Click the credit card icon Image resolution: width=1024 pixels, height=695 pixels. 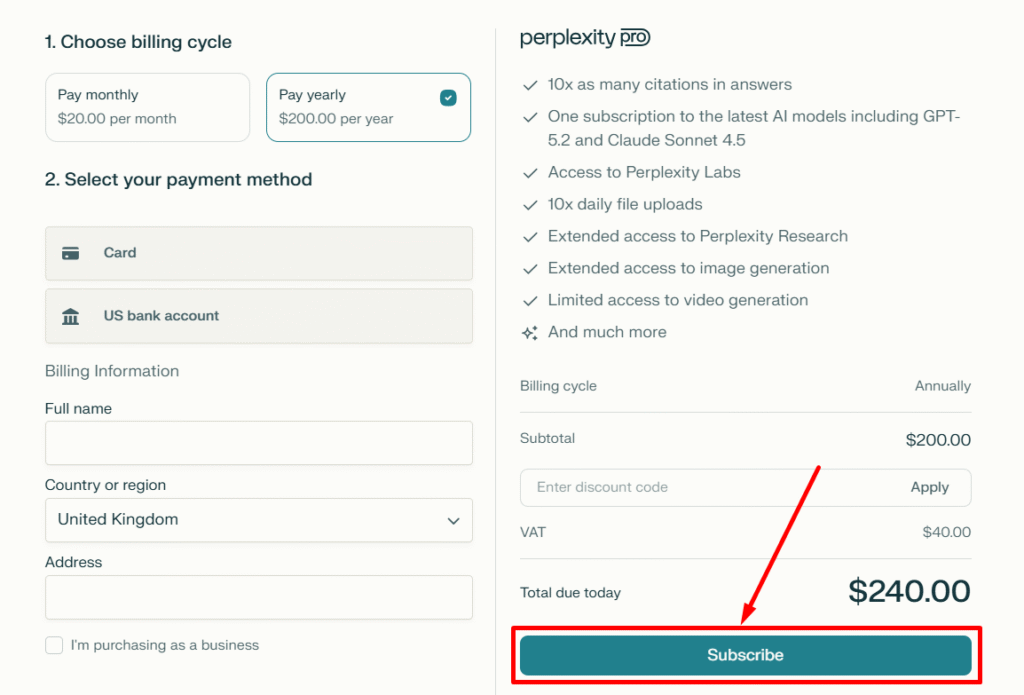tap(71, 253)
